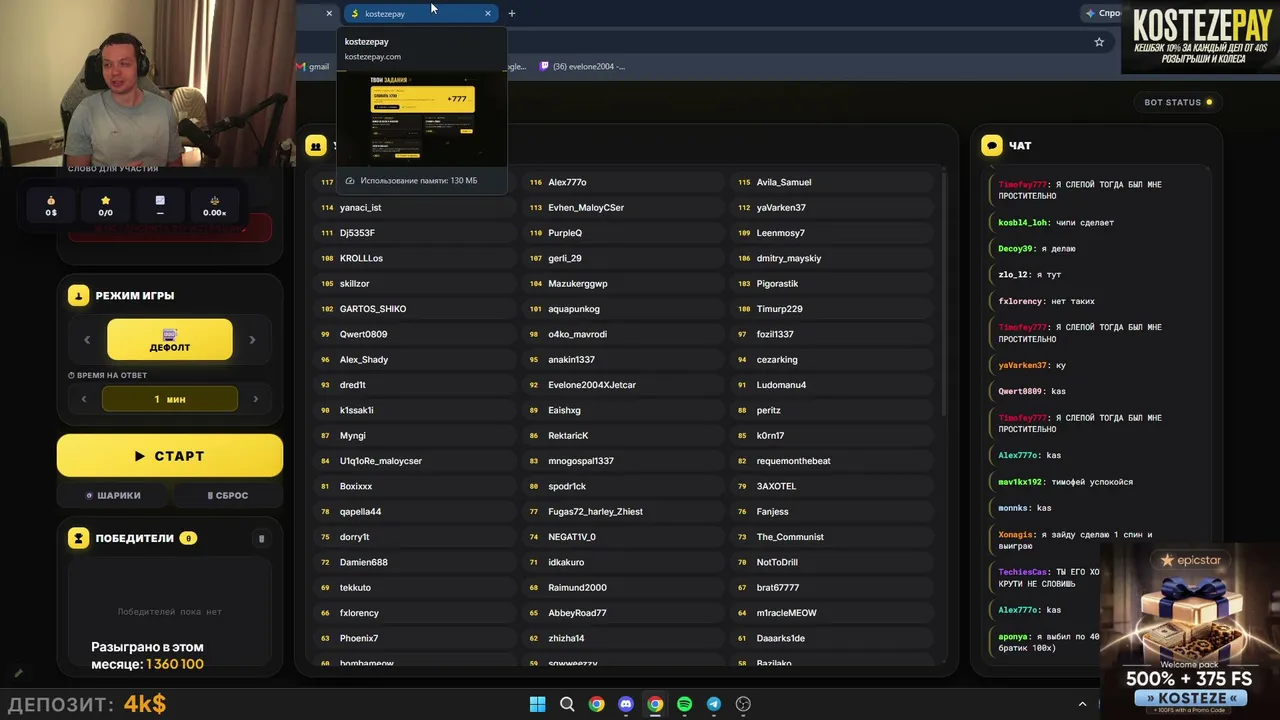The height and width of the screenshot is (720, 1280).
Task: Click the participants list scrollbar
Action: pyautogui.click(x=944, y=295)
